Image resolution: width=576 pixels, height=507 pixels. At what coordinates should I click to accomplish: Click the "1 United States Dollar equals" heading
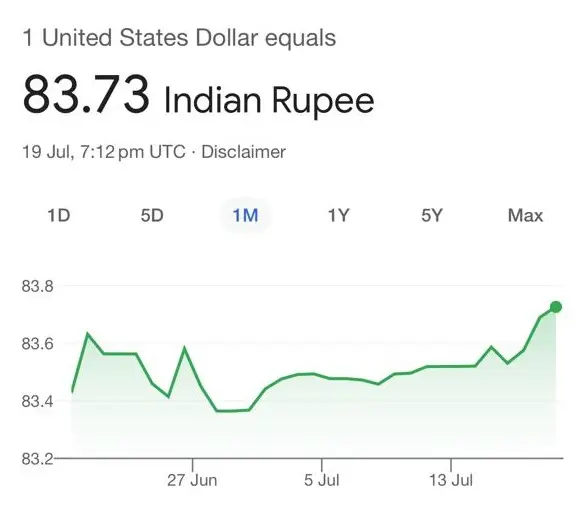tap(179, 38)
